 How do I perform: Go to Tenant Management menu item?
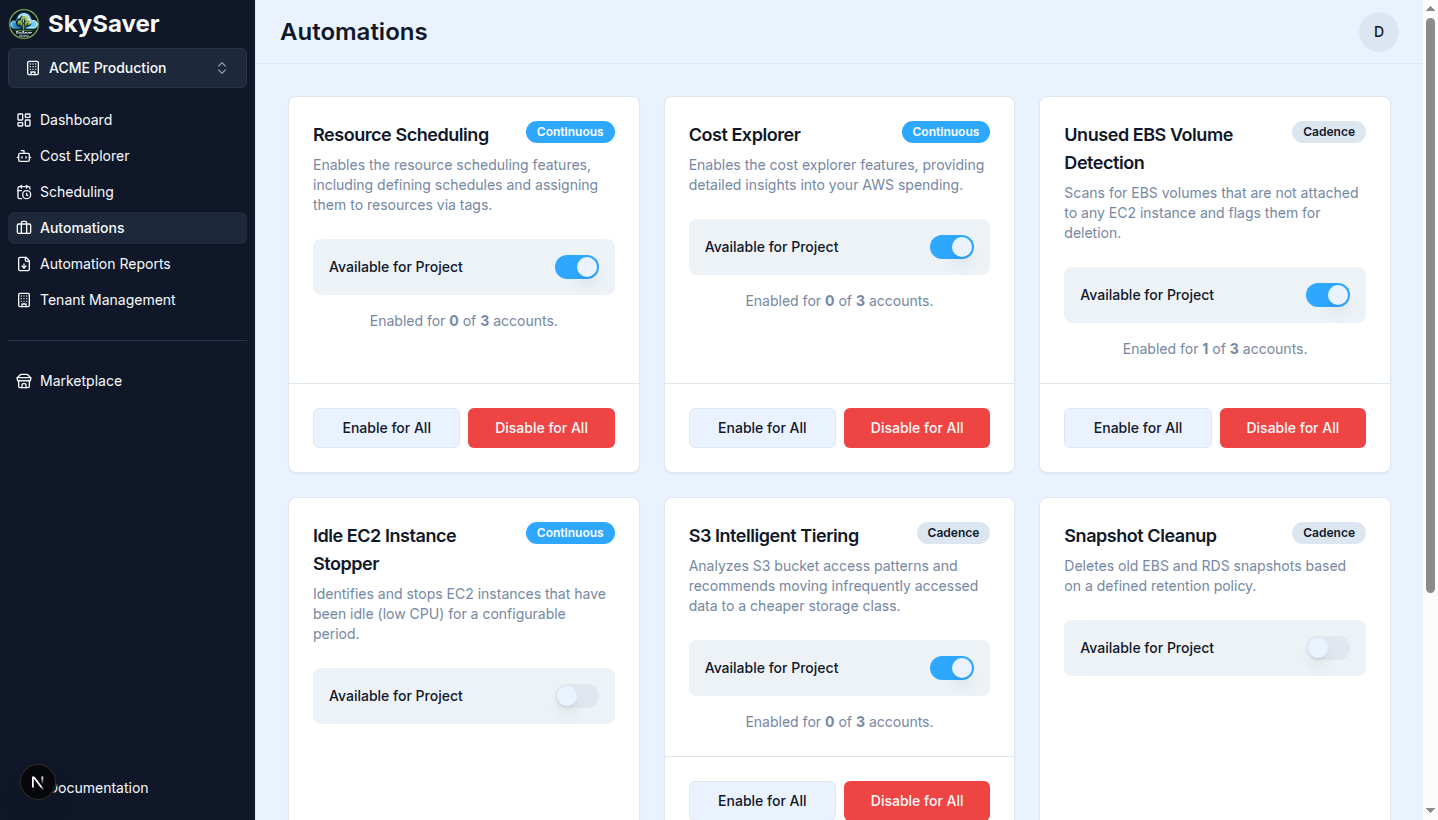(x=107, y=299)
